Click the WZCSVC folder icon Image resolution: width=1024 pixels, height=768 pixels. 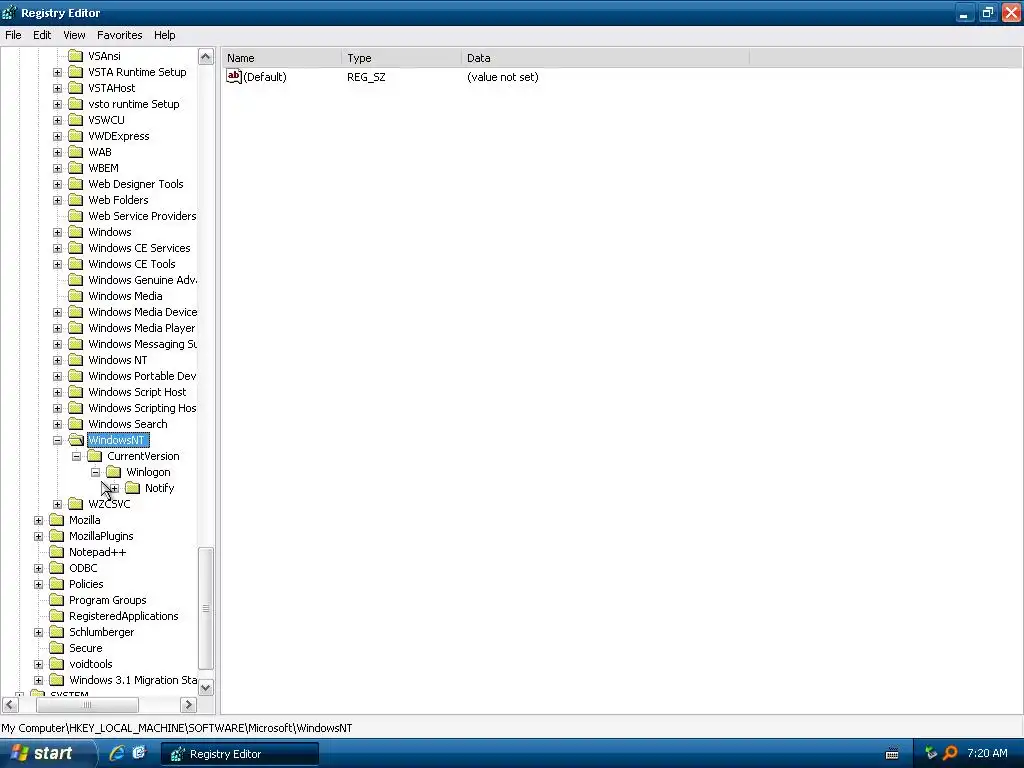click(x=76, y=504)
